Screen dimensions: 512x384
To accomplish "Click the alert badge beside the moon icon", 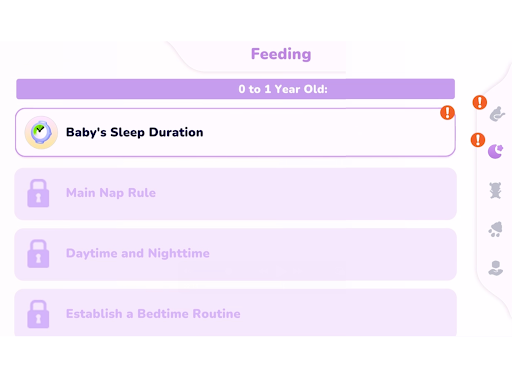I will coord(478,140).
